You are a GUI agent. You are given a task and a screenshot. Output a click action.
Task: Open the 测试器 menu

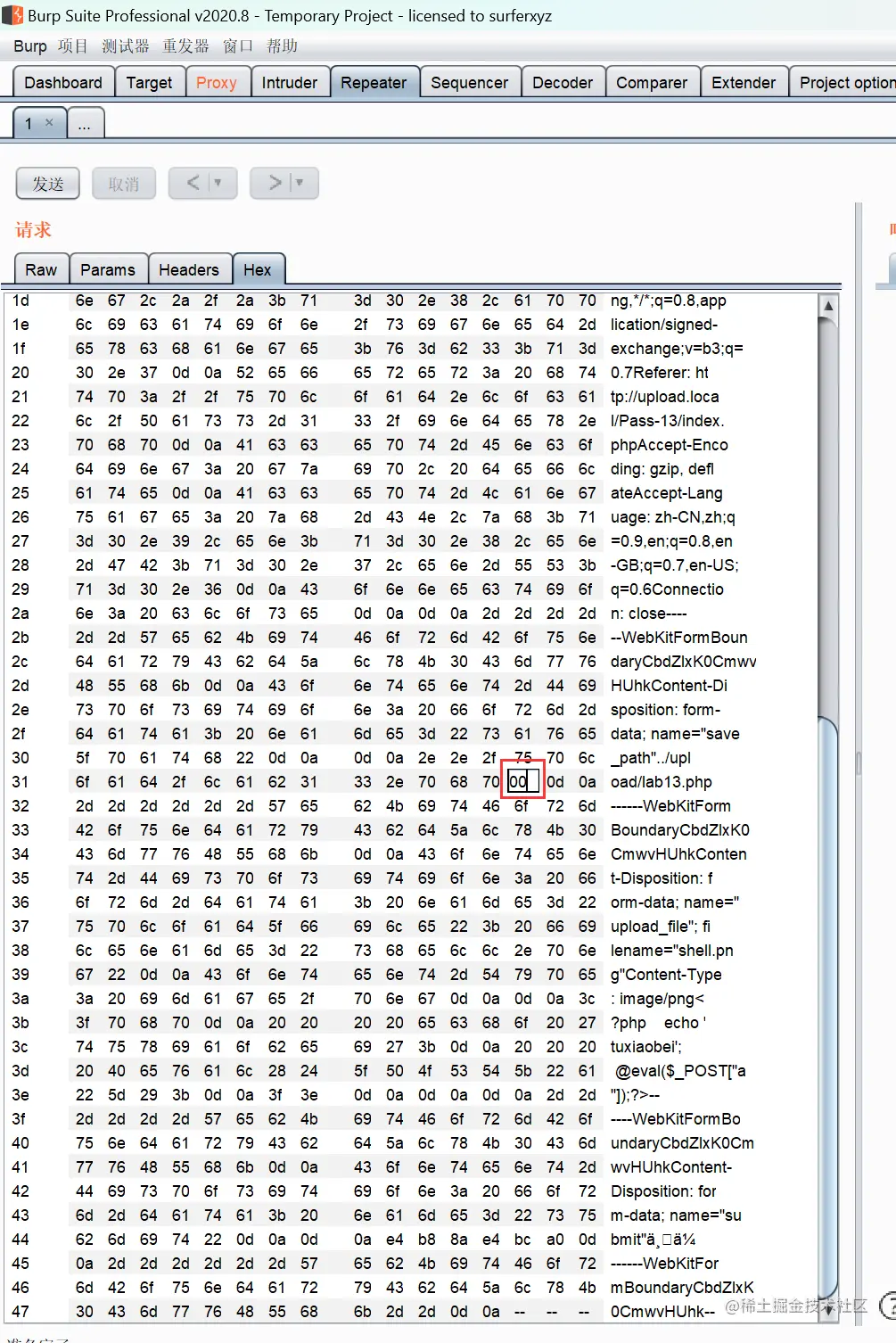[x=126, y=46]
